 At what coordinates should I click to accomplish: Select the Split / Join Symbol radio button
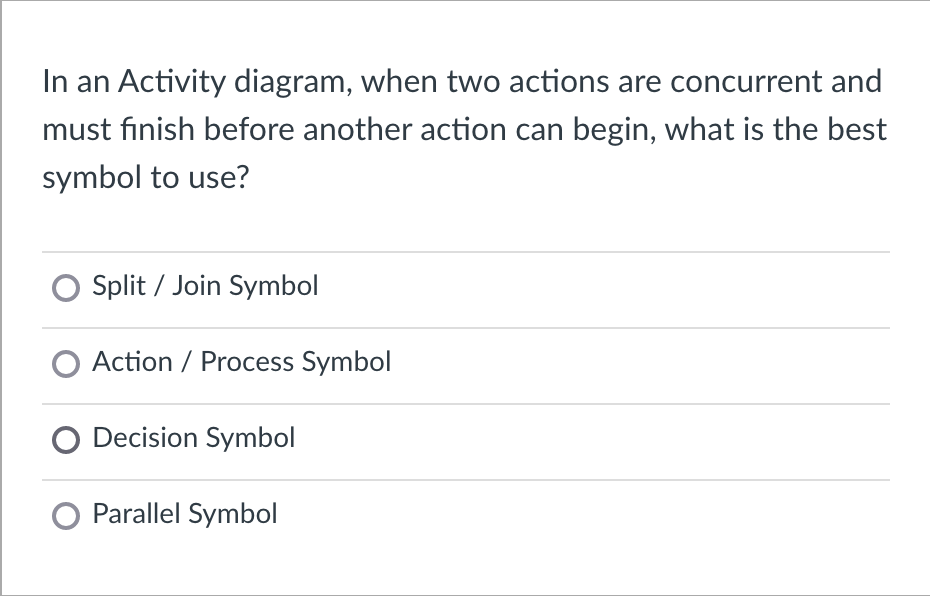pyautogui.click(x=65, y=287)
